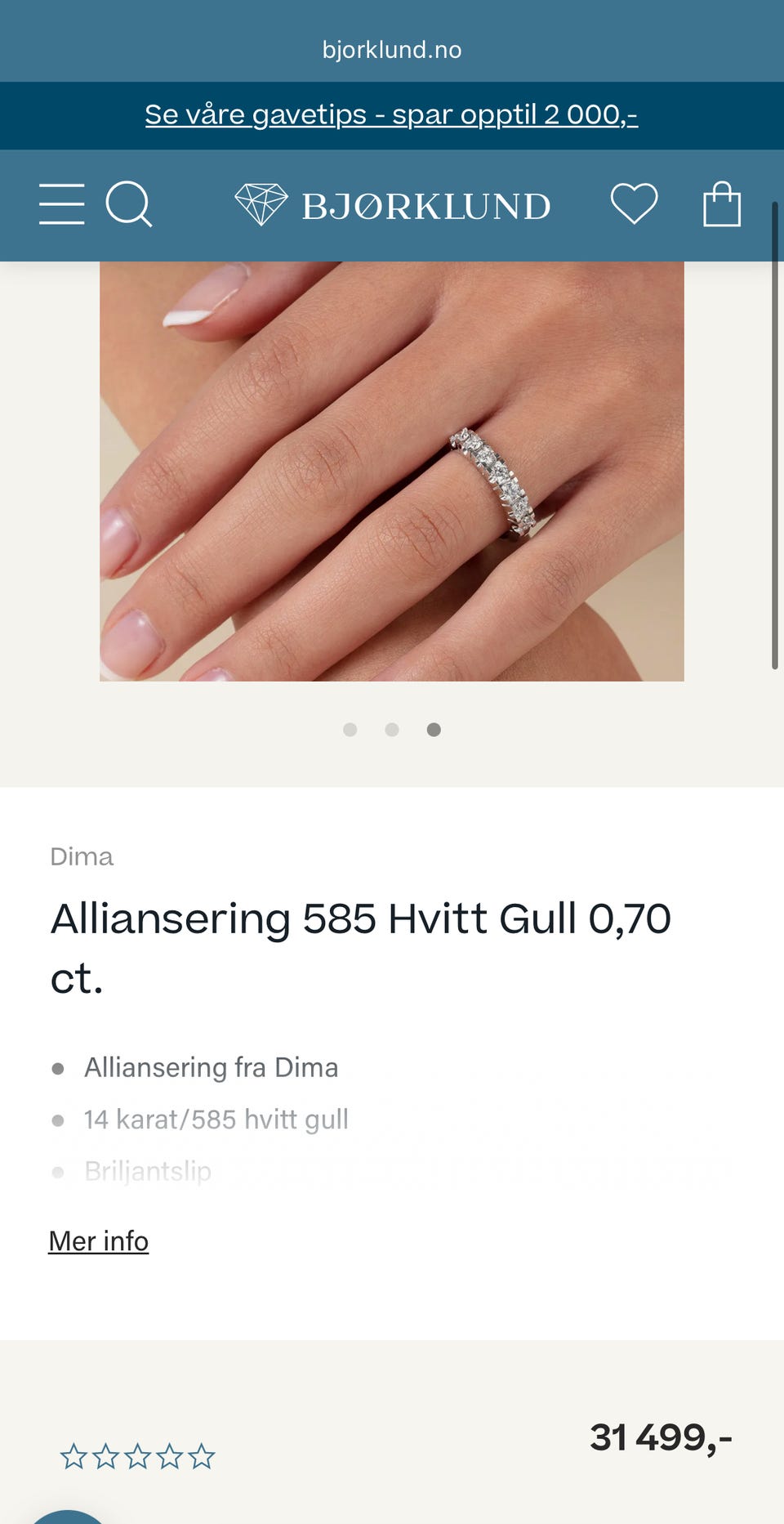Expand product details with Mer info
784x1524 pixels.
pos(99,1240)
